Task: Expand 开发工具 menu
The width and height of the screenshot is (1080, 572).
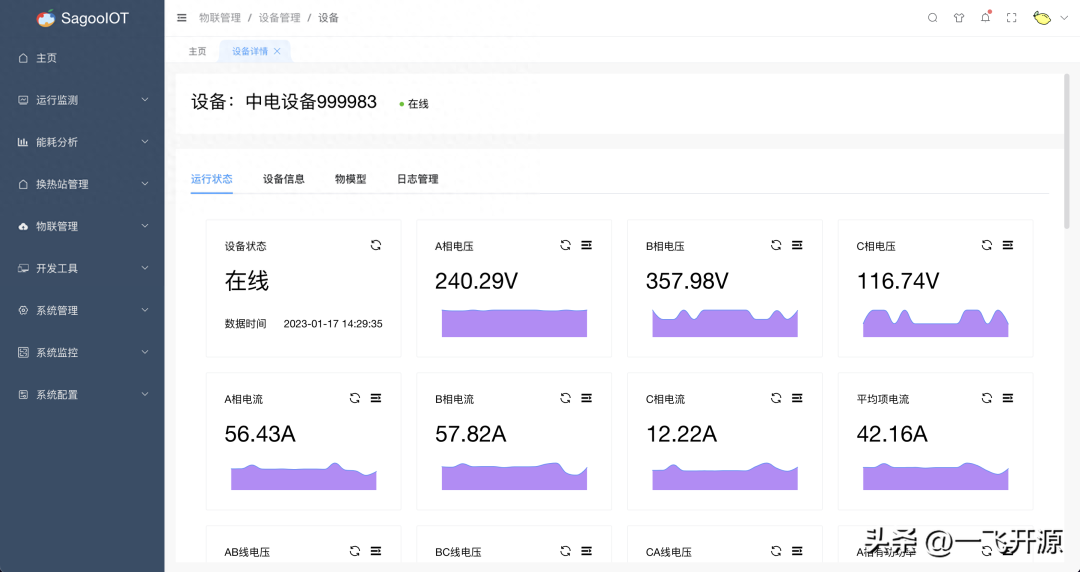Action: pos(82,268)
